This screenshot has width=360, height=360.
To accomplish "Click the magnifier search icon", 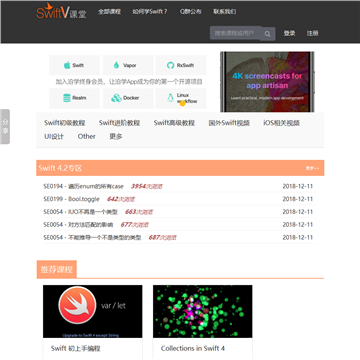I will (x=268, y=34).
